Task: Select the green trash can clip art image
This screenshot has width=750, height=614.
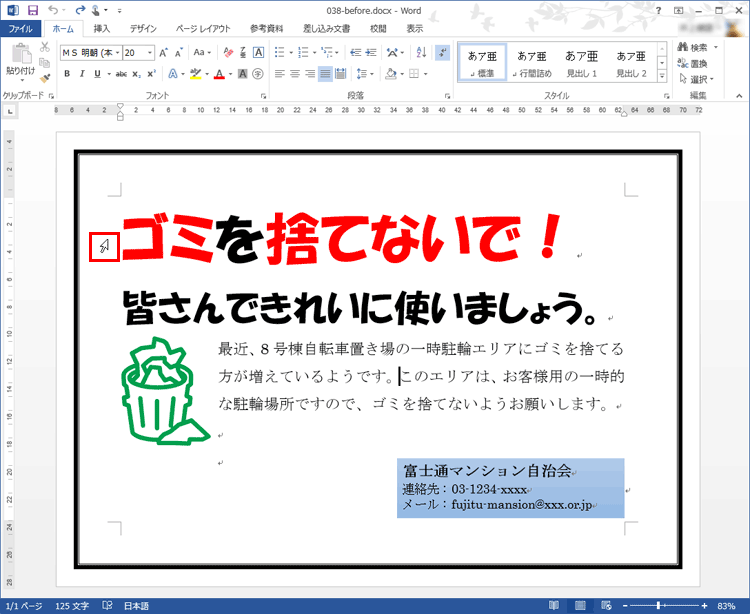Action: (x=165, y=391)
